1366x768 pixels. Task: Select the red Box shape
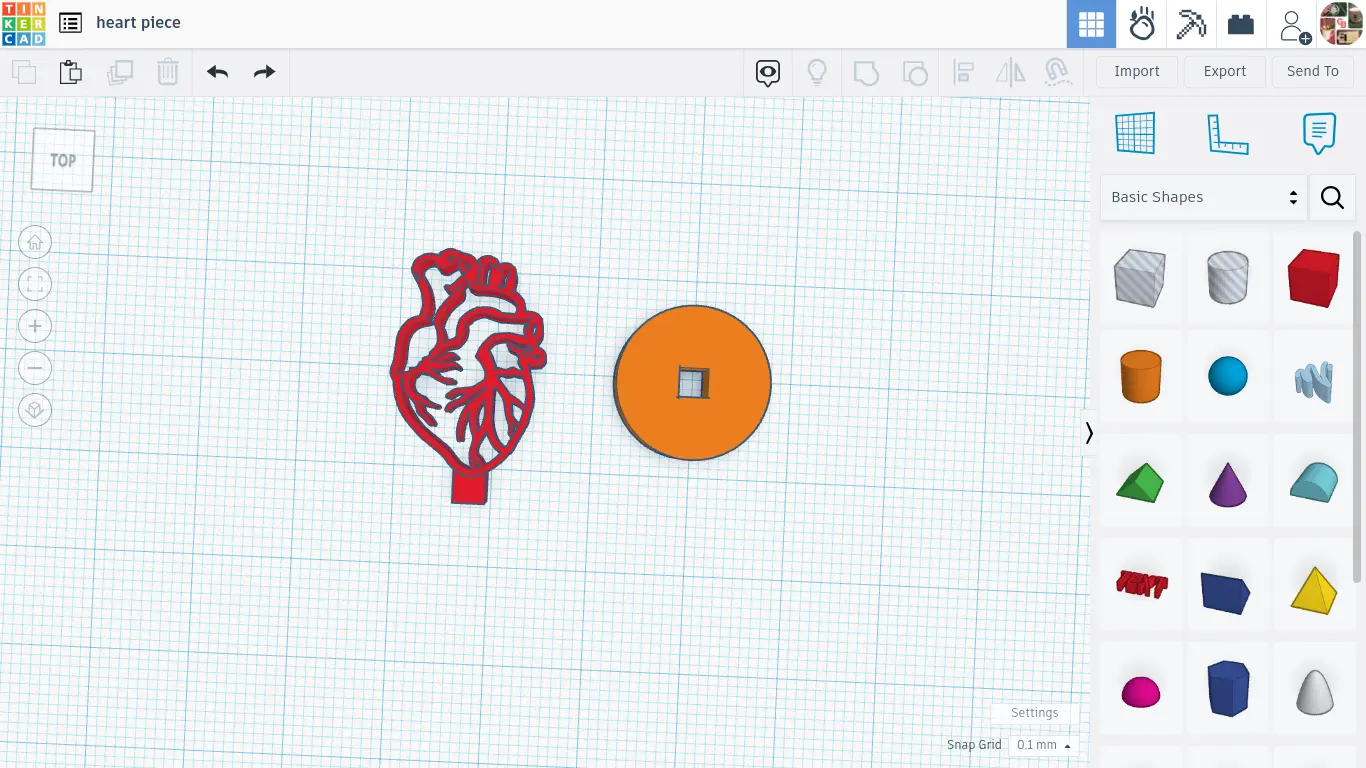coord(1312,277)
